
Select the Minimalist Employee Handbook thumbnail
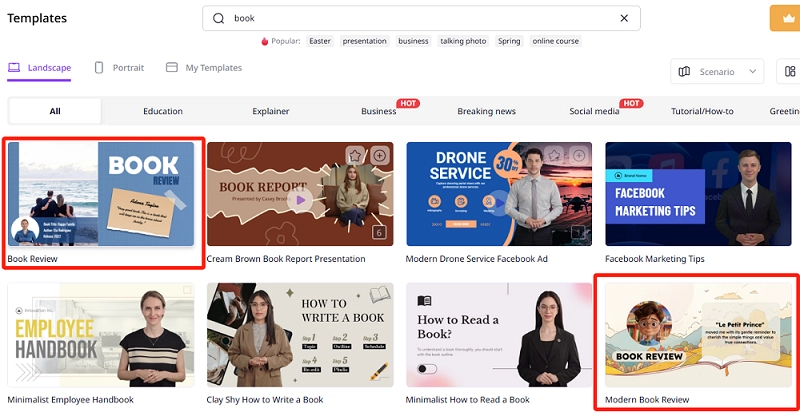[x=101, y=336]
